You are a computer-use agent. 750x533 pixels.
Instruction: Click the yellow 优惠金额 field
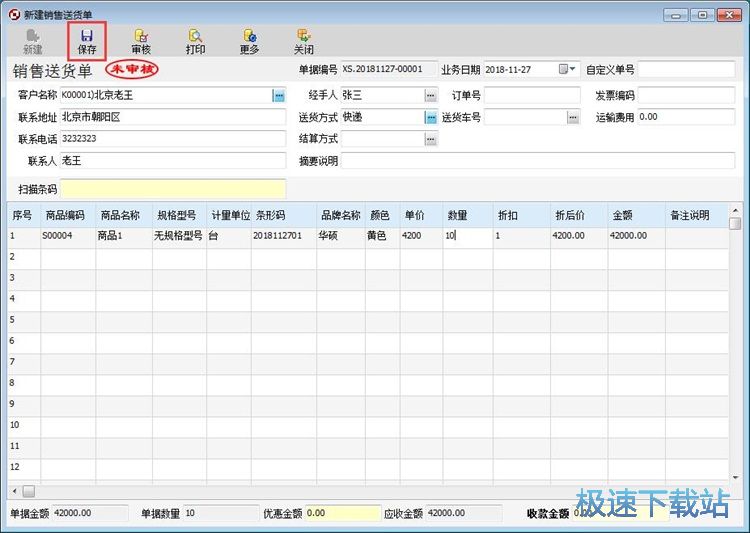click(342, 513)
